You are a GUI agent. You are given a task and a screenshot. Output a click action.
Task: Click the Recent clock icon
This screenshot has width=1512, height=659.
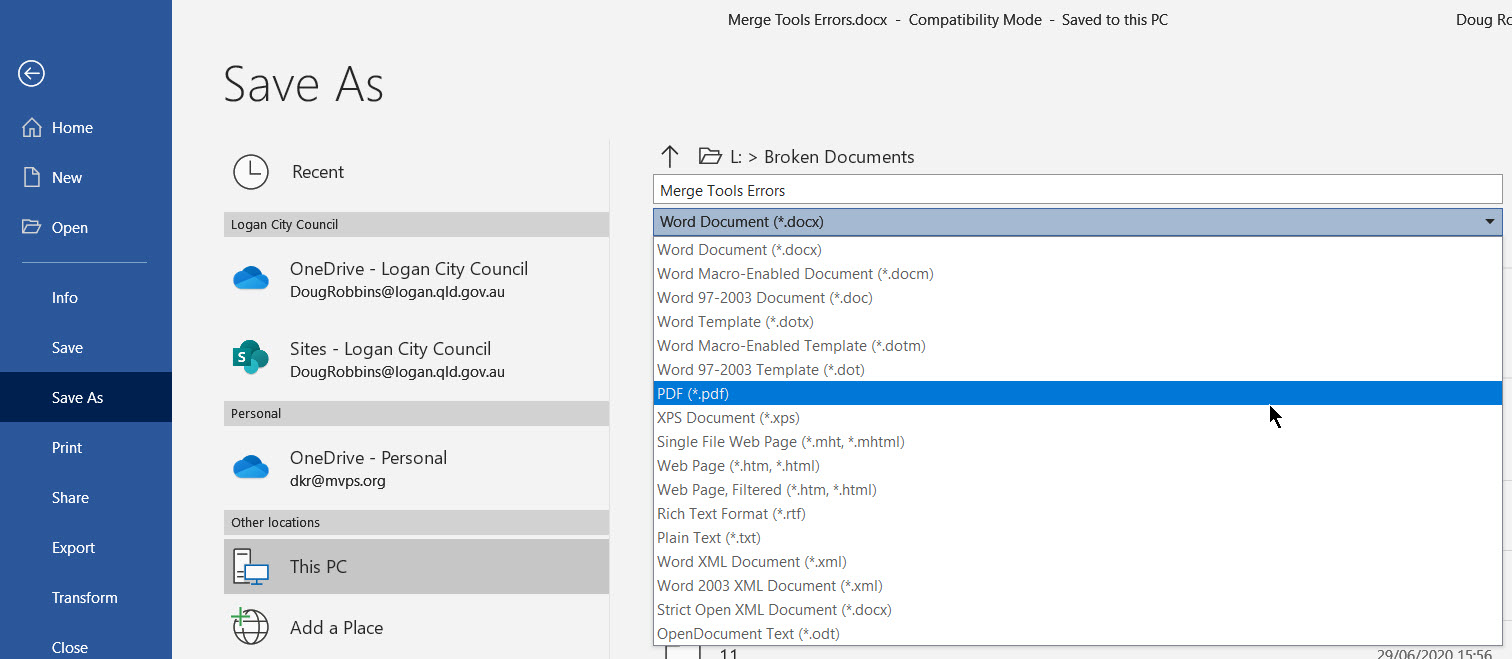(x=250, y=172)
